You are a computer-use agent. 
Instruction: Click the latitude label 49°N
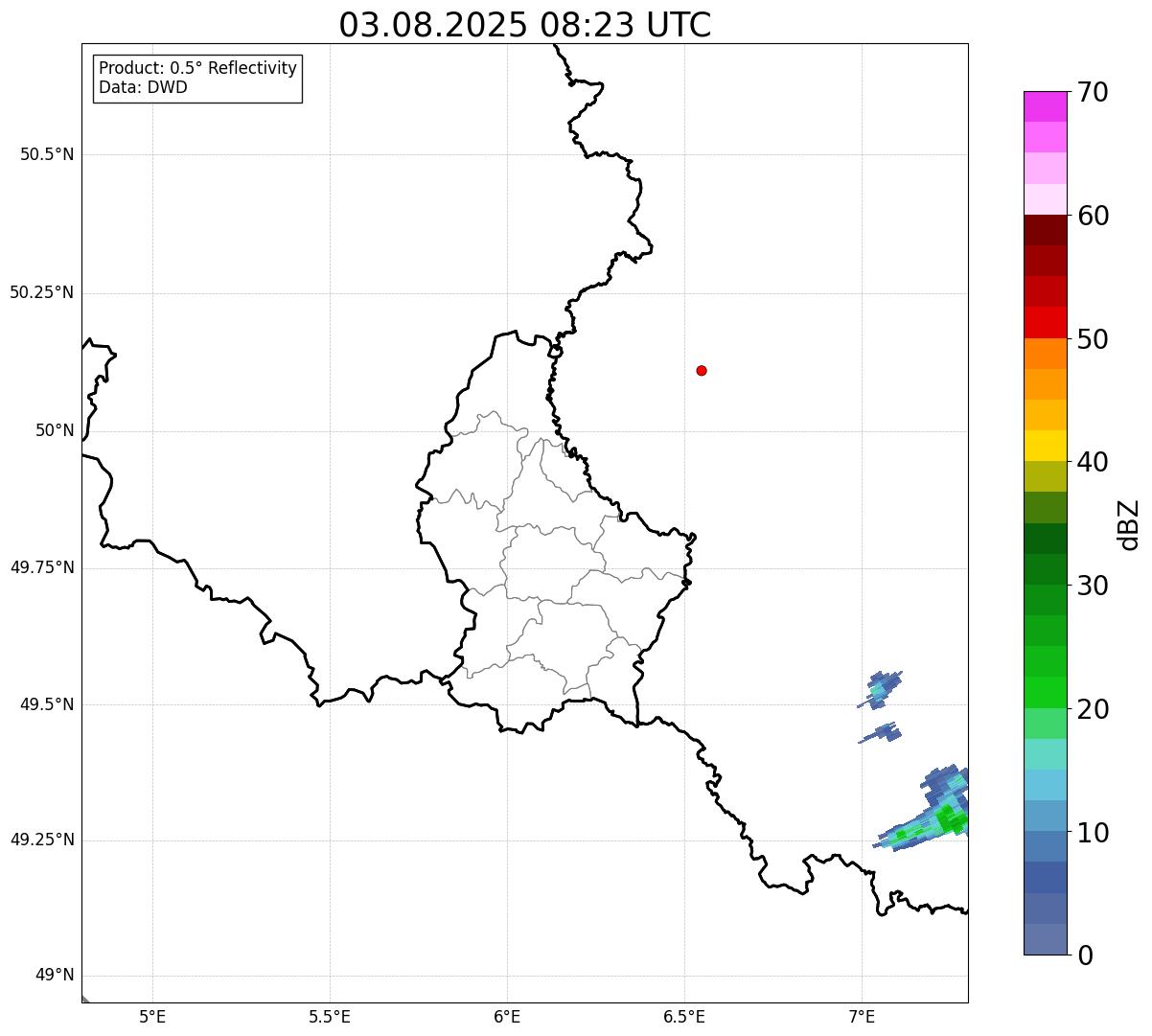point(55,976)
